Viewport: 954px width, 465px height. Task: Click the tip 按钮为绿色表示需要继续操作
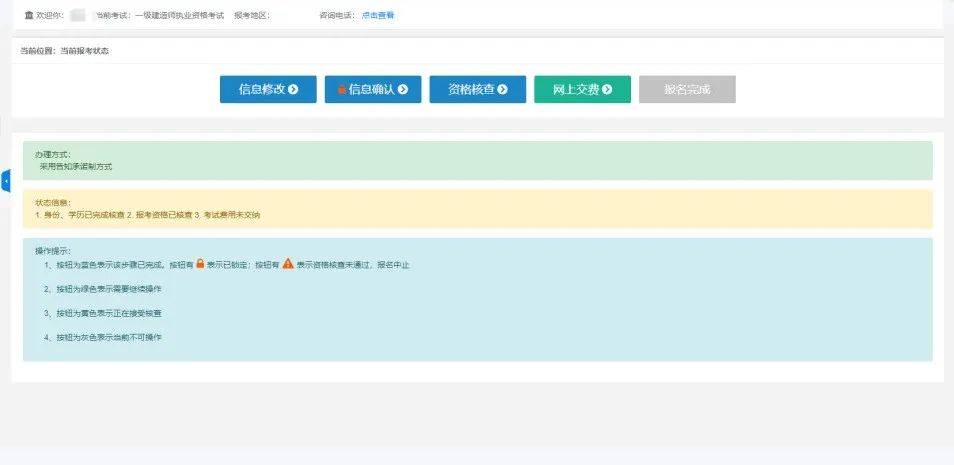(103, 289)
